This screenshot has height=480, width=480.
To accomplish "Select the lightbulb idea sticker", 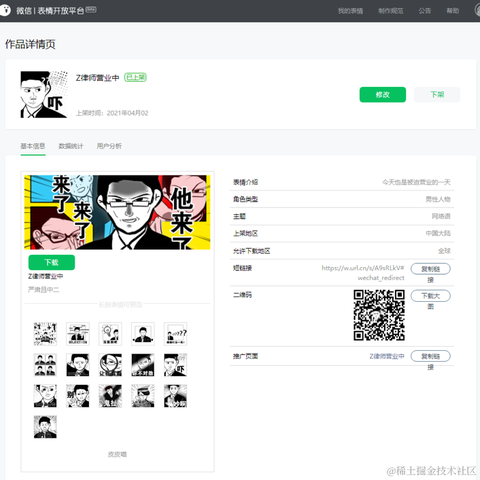I will [x=110, y=334].
